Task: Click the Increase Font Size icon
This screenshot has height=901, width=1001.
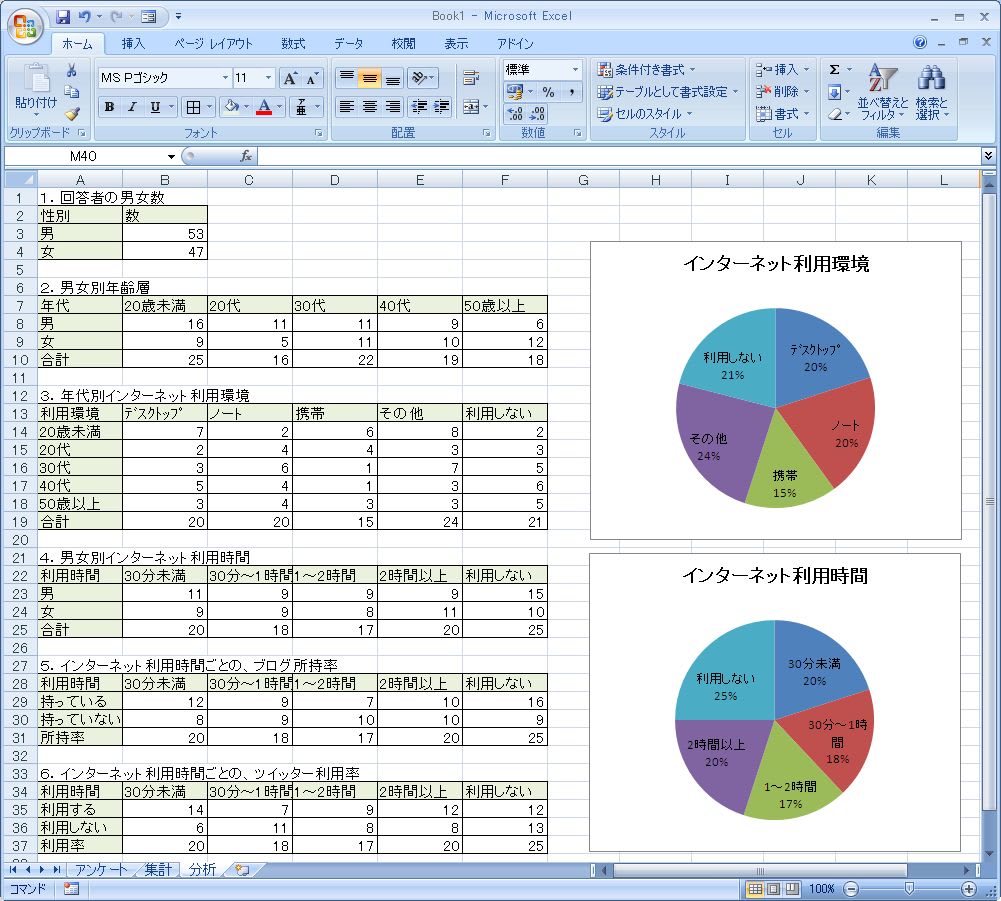Action: coord(290,78)
